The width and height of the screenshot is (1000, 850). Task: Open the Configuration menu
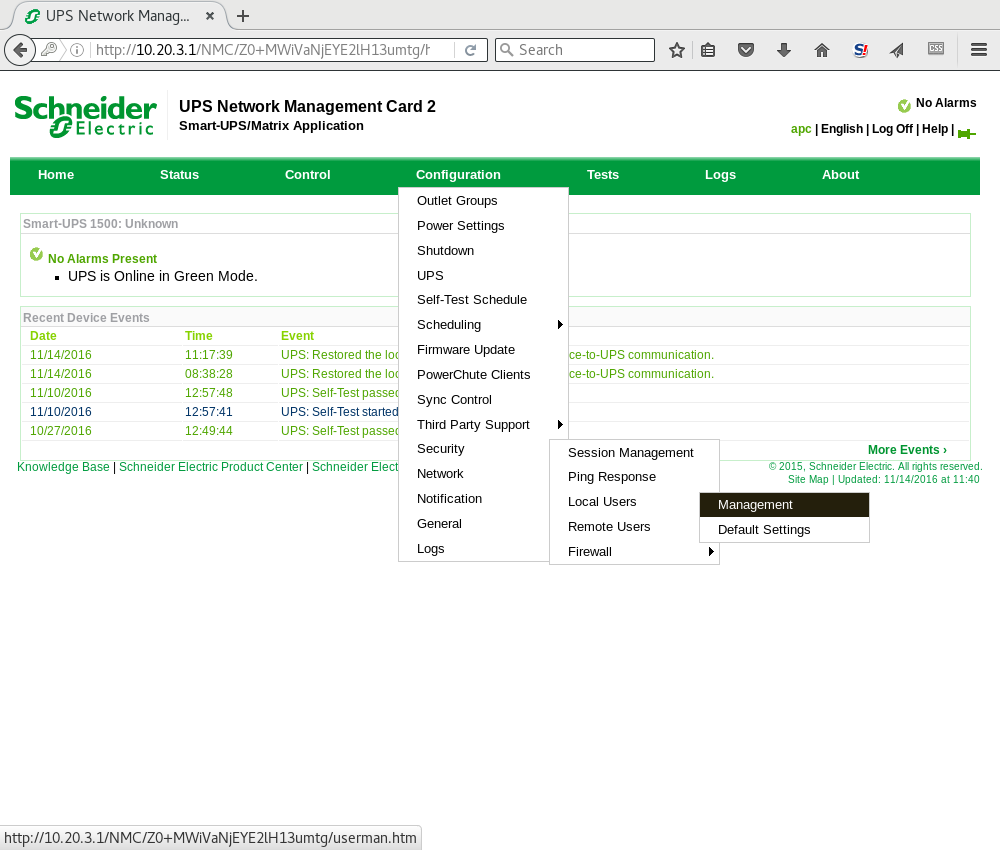[458, 175]
